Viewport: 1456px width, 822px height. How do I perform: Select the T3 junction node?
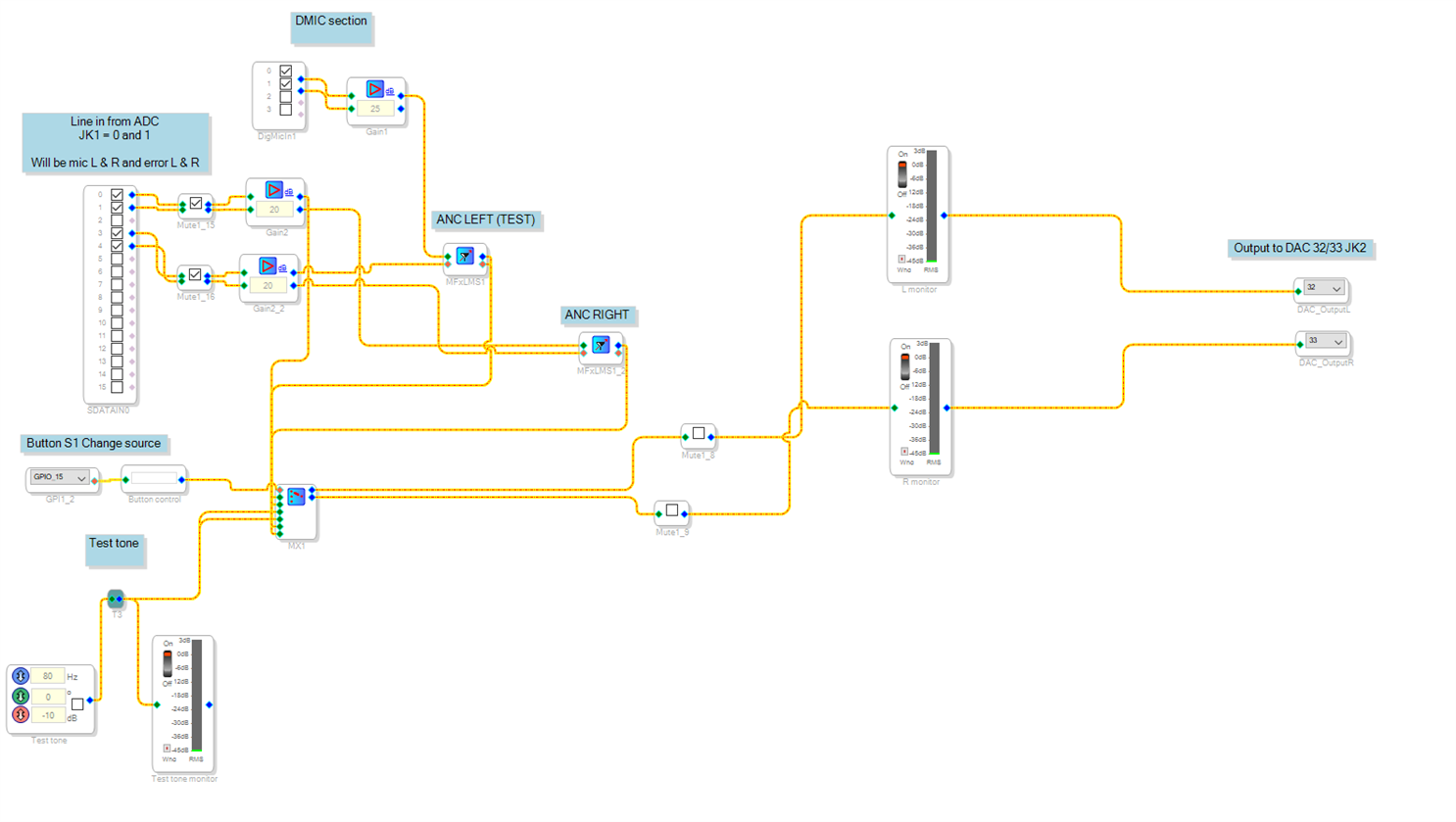click(x=116, y=599)
